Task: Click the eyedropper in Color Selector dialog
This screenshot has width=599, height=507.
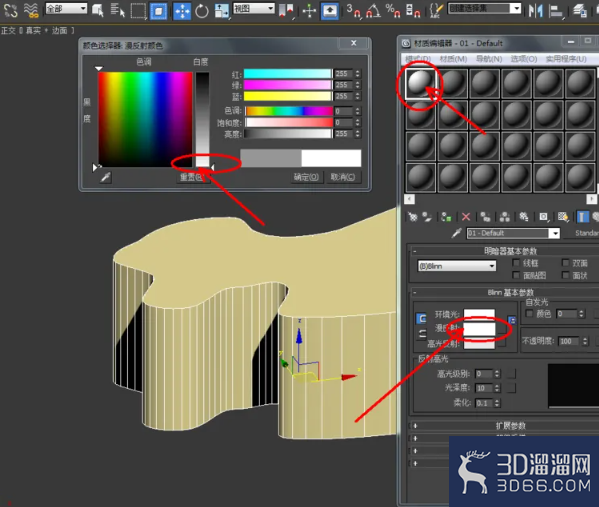Action: coord(105,177)
